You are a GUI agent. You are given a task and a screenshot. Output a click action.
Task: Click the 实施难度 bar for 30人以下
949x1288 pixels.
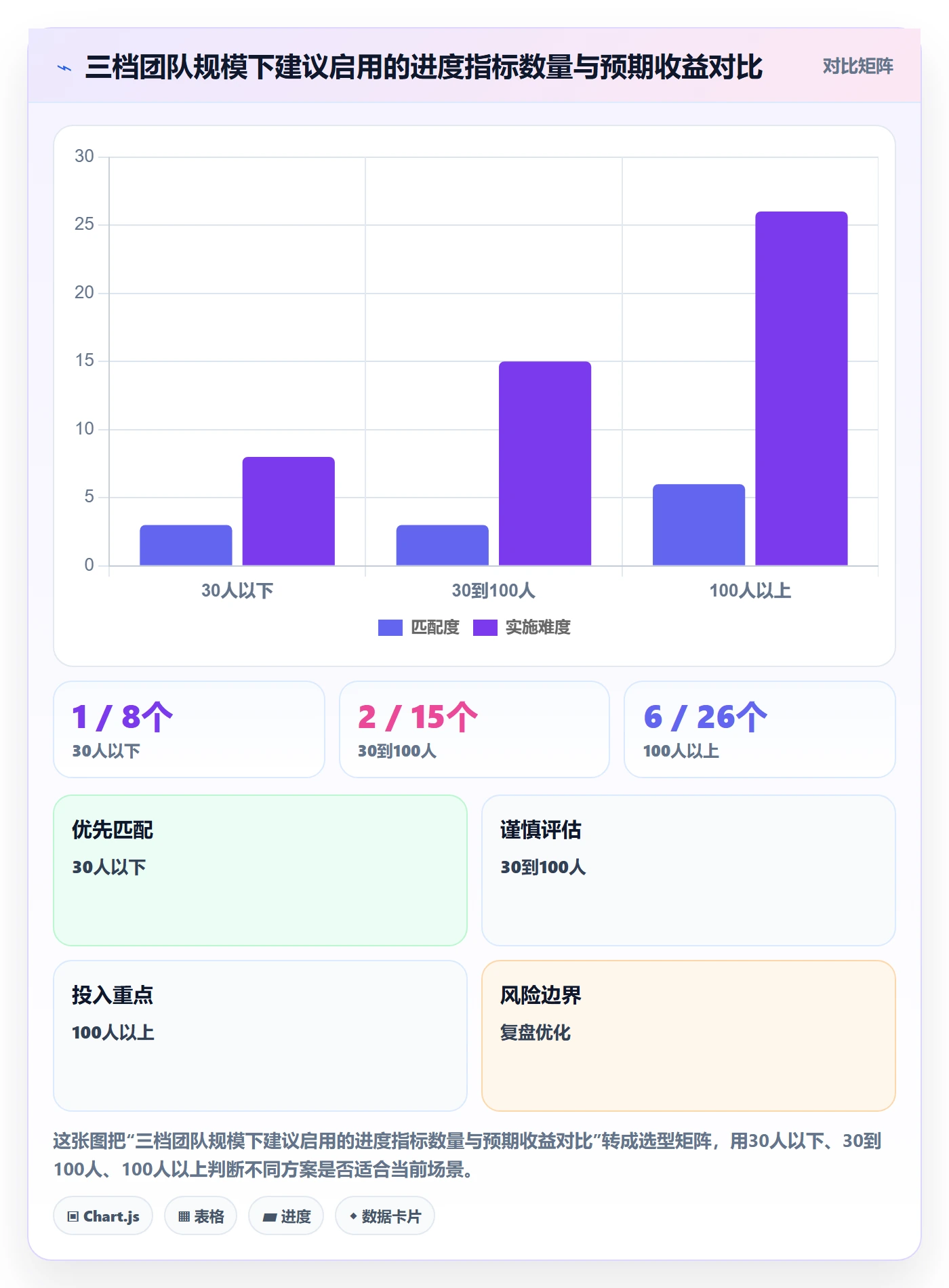(288, 511)
